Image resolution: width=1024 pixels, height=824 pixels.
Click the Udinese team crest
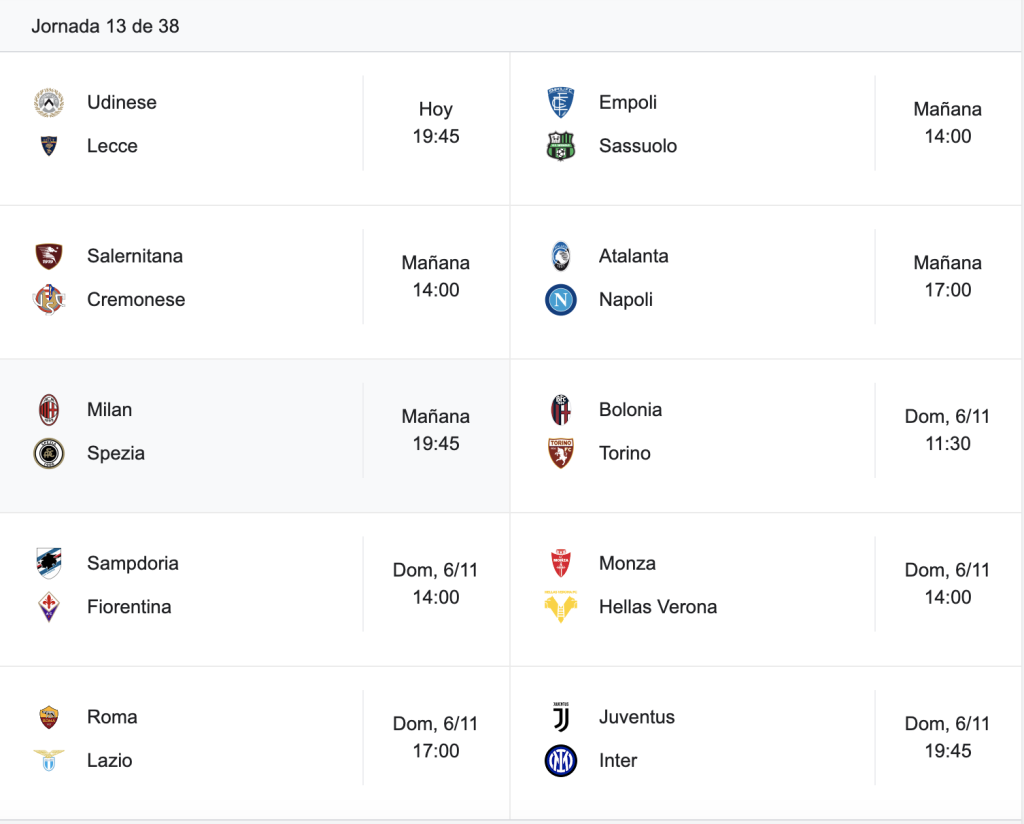(49, 103)
